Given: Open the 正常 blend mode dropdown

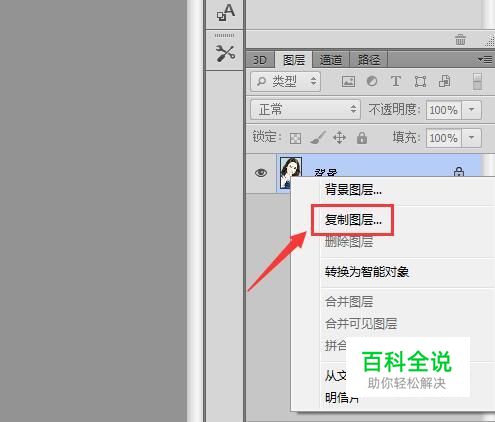Looking at the screenshot, I should point(305,109).
